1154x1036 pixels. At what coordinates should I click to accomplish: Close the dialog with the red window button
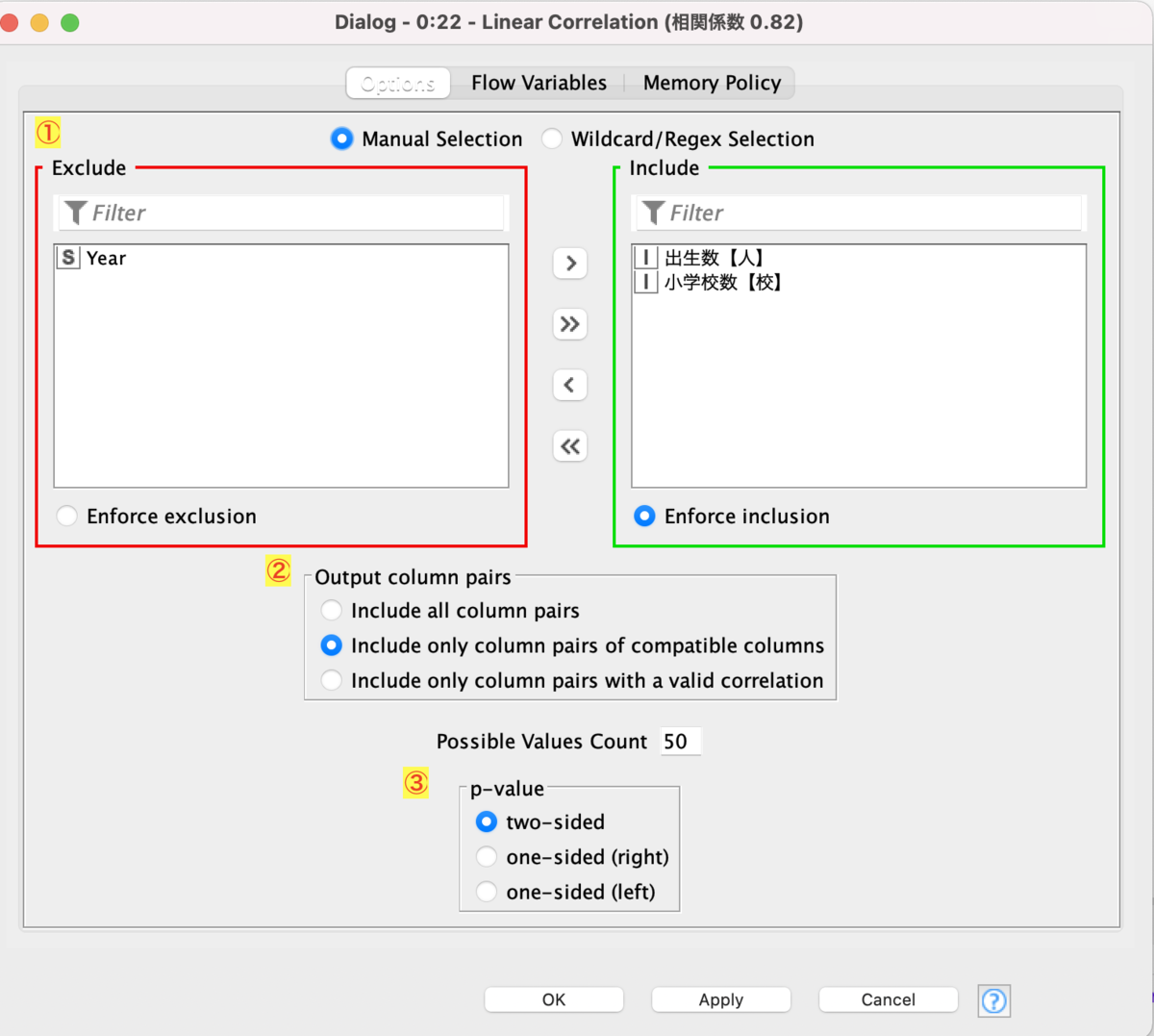[x=9, y=22]
